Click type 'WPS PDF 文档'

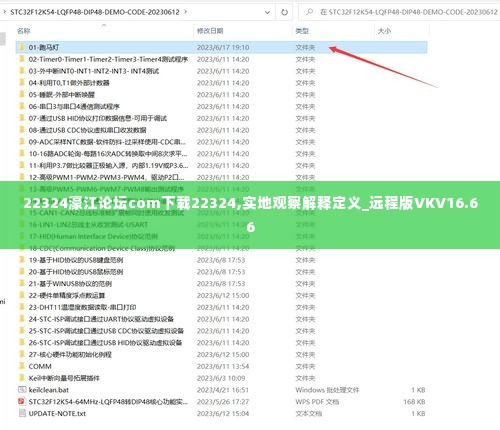click(x=317, y=402)
